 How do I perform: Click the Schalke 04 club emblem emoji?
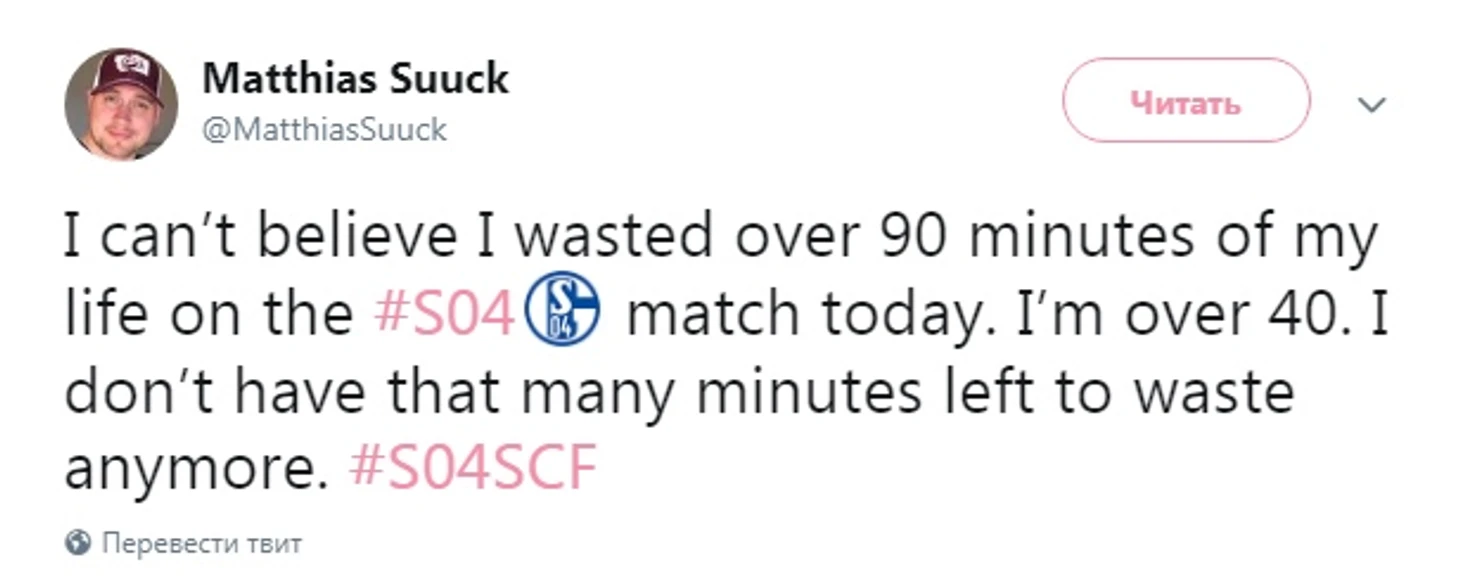pos(562,313)
